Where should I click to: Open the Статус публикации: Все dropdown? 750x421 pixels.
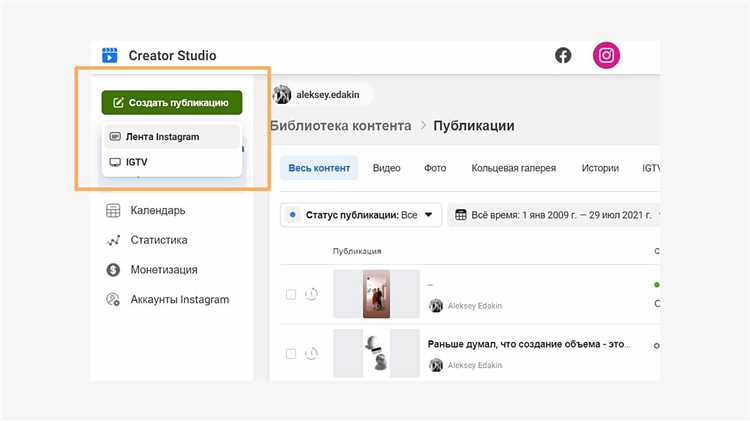[x=361, y=215]
